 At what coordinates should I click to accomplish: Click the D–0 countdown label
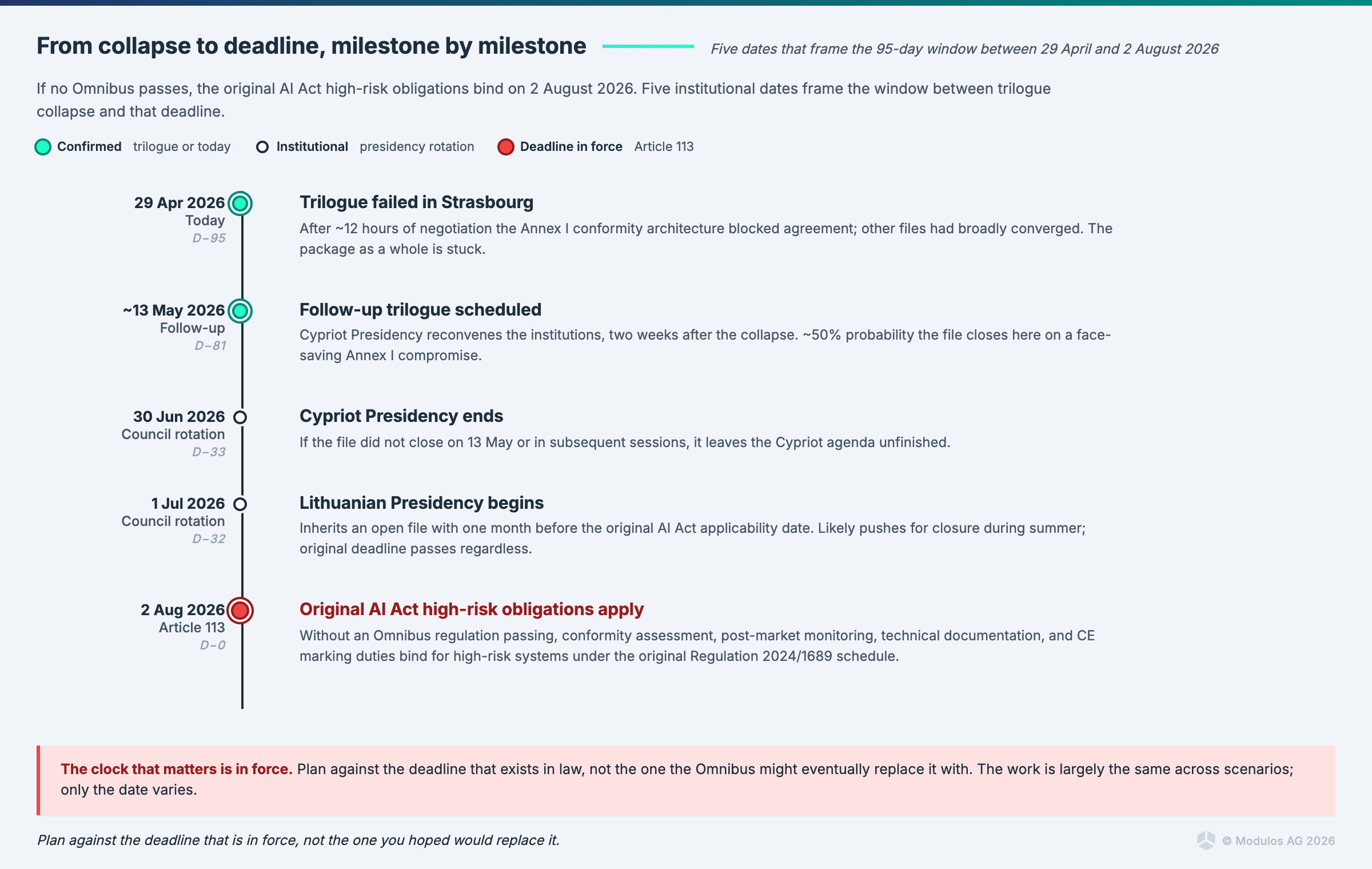[x=212, y=645]
